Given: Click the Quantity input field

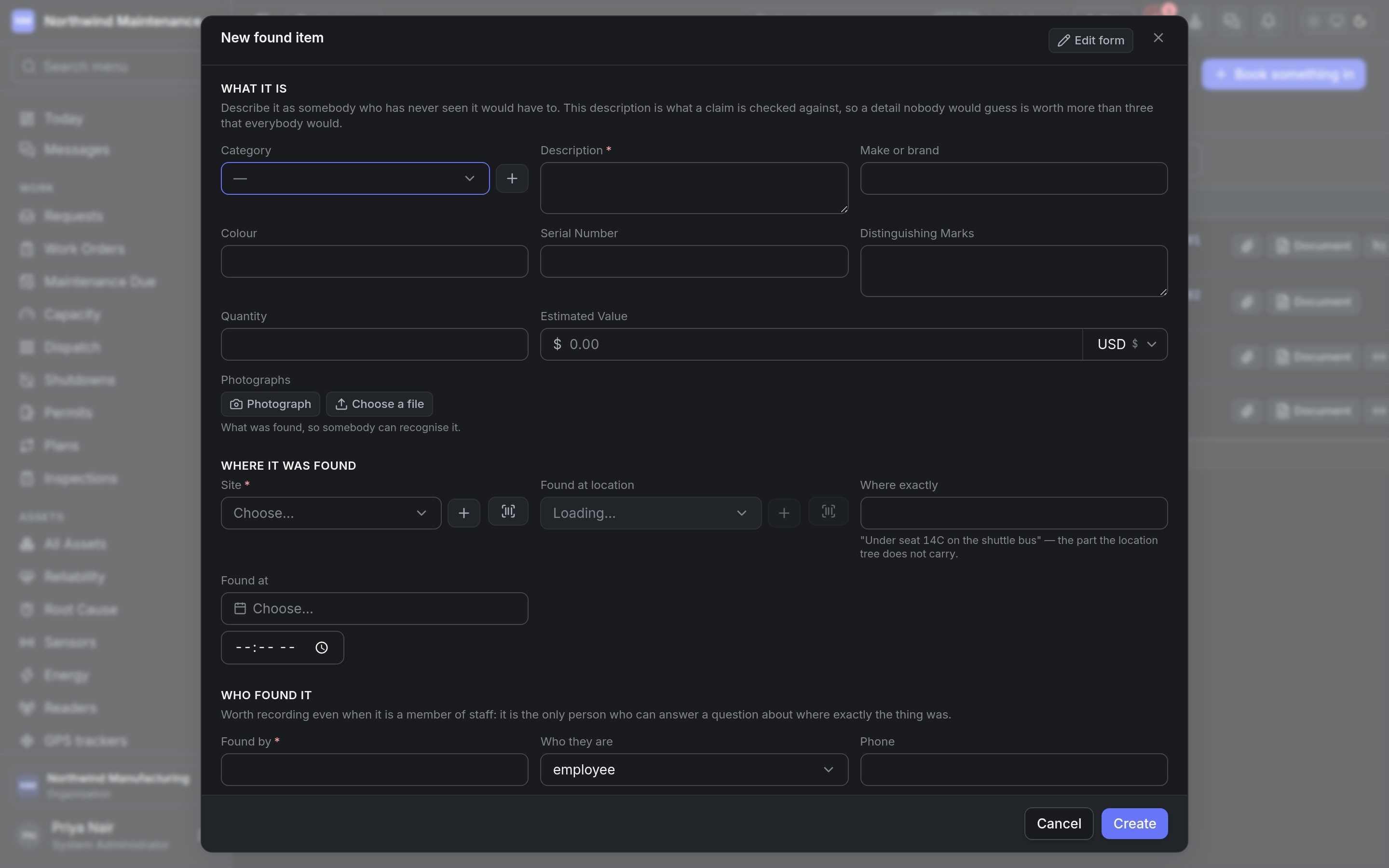Looking at the screenshot, I should [374, 344].
